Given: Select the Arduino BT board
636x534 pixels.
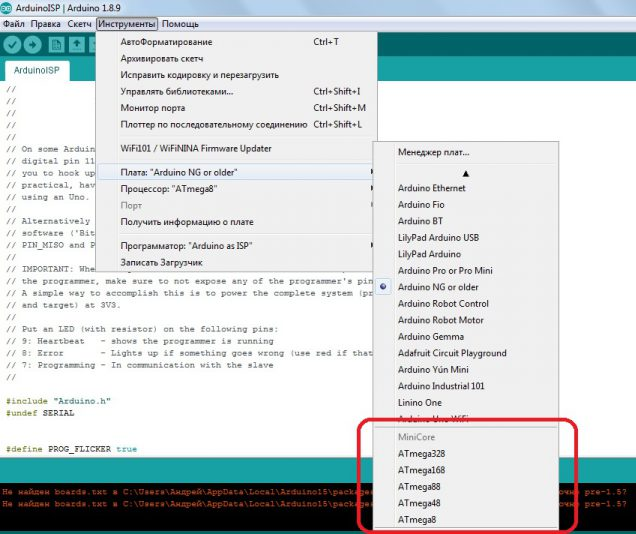Looking at the screenshot, I should pyautogui.click(x=466, y=221).
